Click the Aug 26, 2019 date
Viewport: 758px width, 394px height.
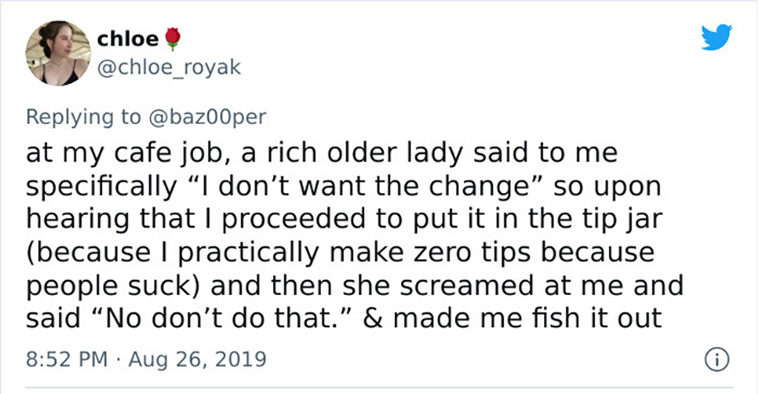click(x=197, y=359)
